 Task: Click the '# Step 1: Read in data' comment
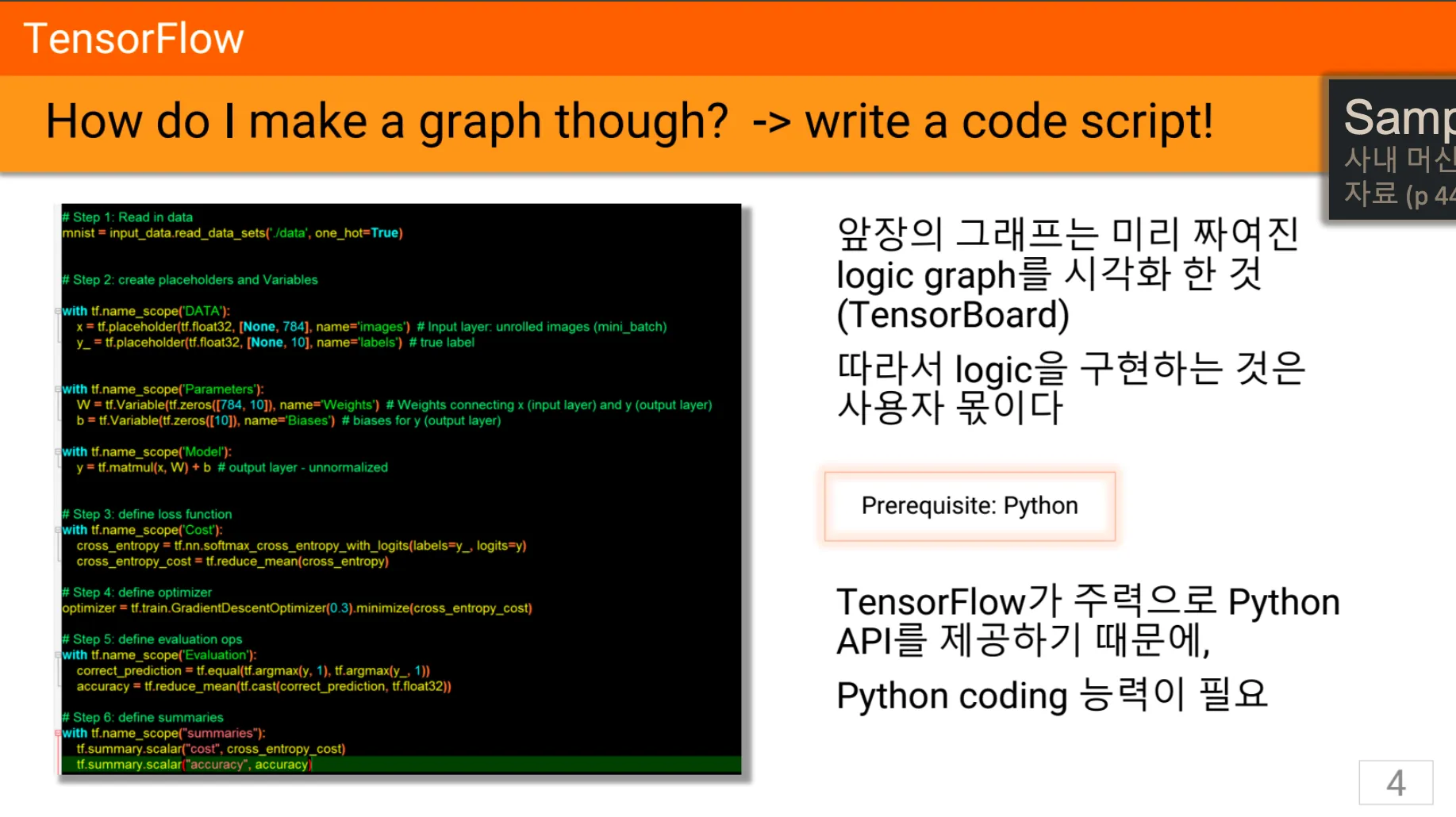click(x=128, y=217)
